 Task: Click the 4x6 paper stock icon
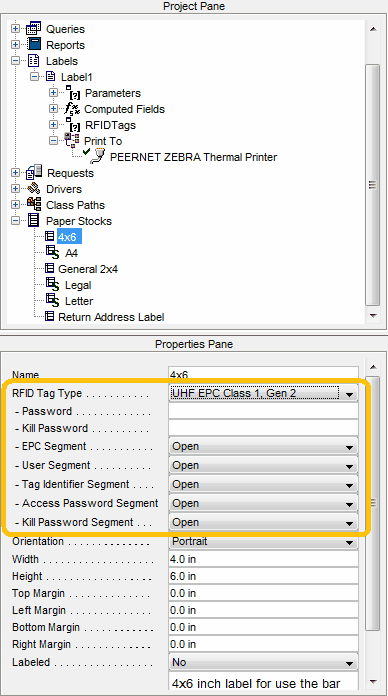[50, 236]
